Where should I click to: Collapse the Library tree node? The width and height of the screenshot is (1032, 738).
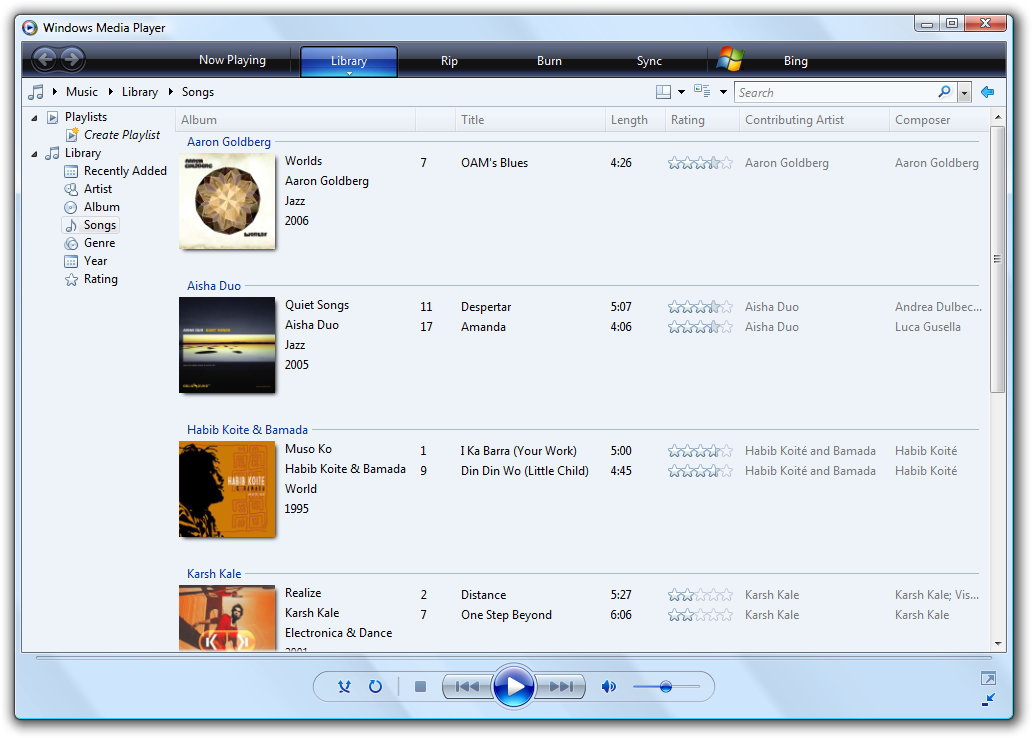(34, 154)
